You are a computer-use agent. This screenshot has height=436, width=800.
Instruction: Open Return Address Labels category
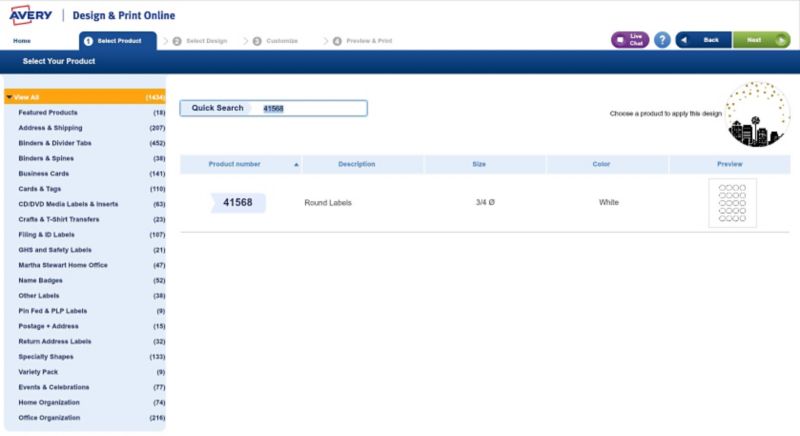(x=55, y=342)
